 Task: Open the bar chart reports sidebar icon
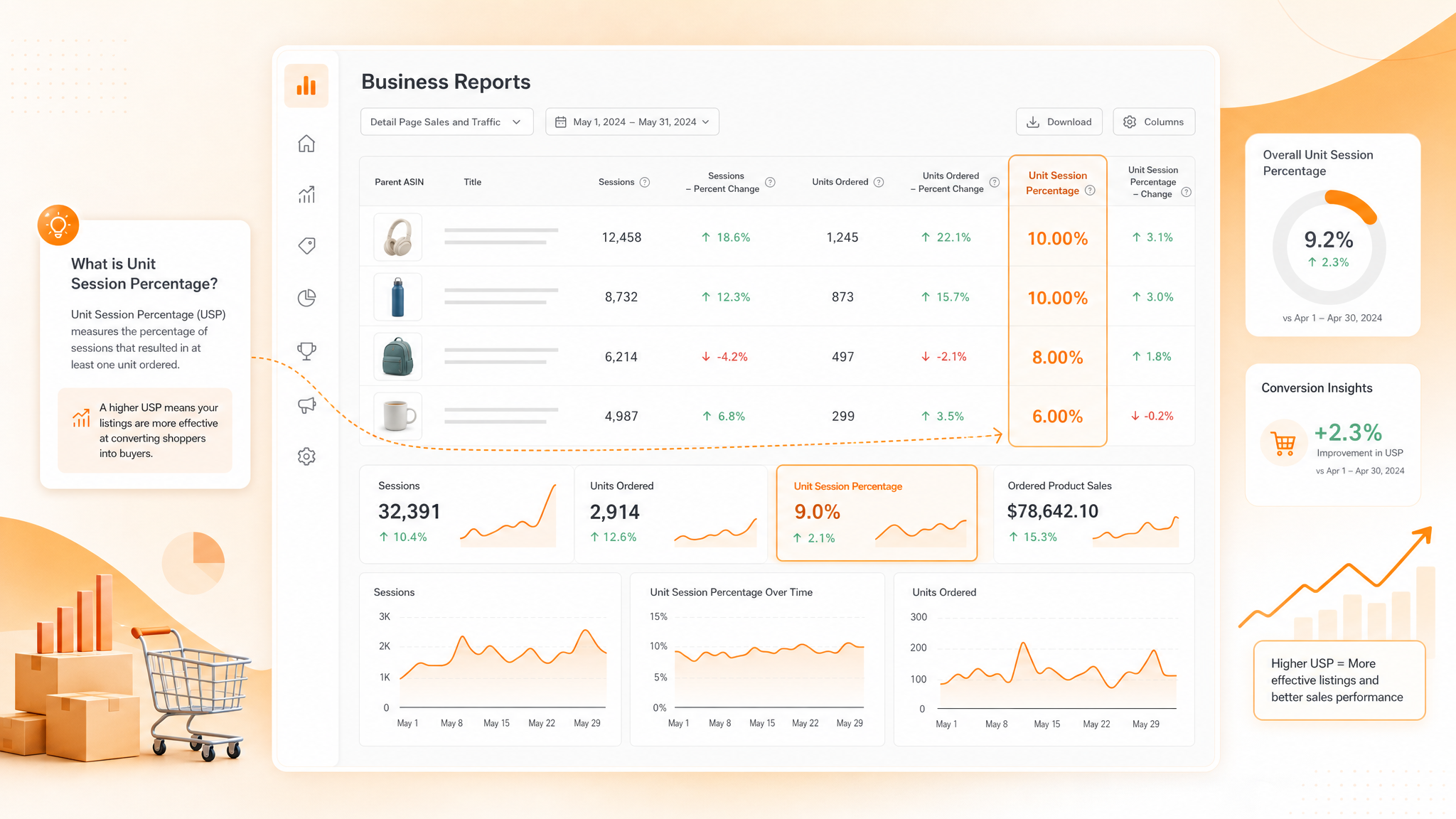(306, 86)
